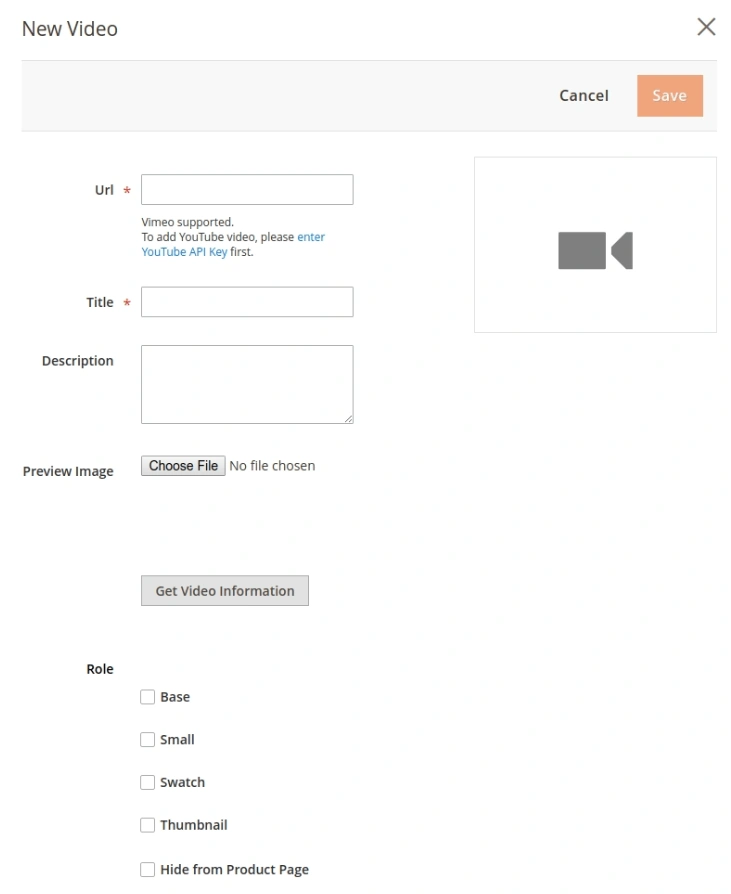This screenshot has height=894, width=731.
Task: Click the Choose File button
Action: coord(183,465)
